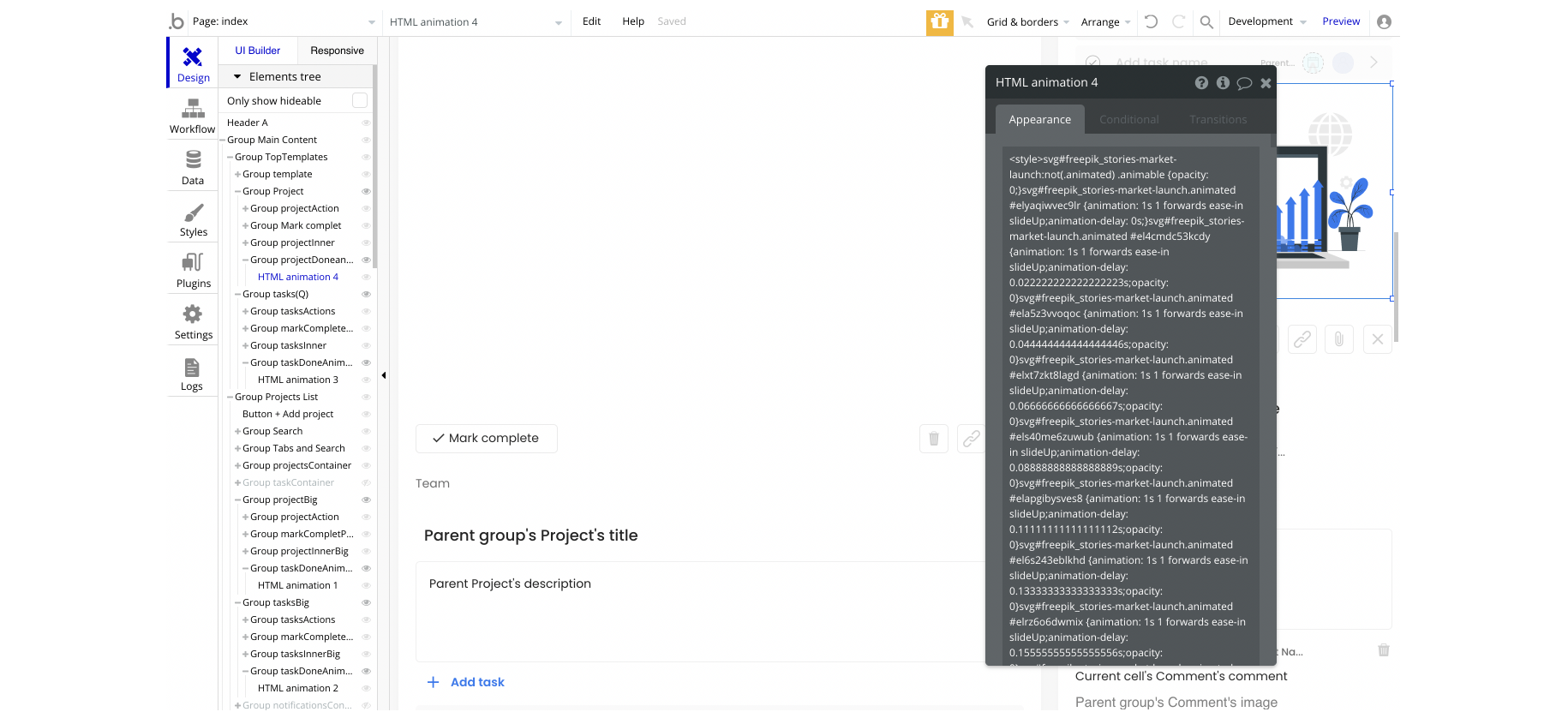The width and height of the screenshot is (1568, 718).
Task: Click the undo arrow icon
Action: (1152, 21)
